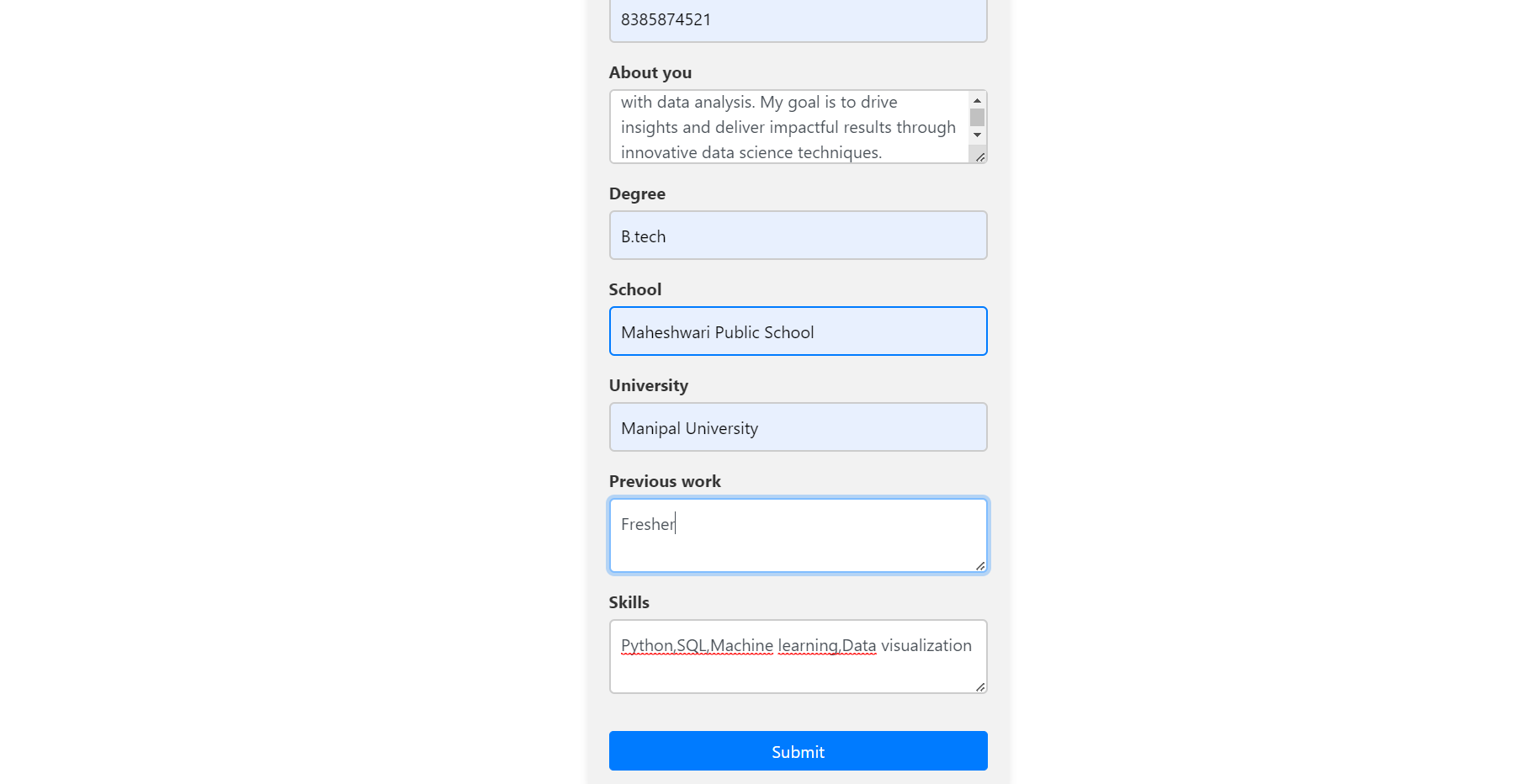Click the Previous work resize handle
1523x784 pixels.
(x=980, y=565)
